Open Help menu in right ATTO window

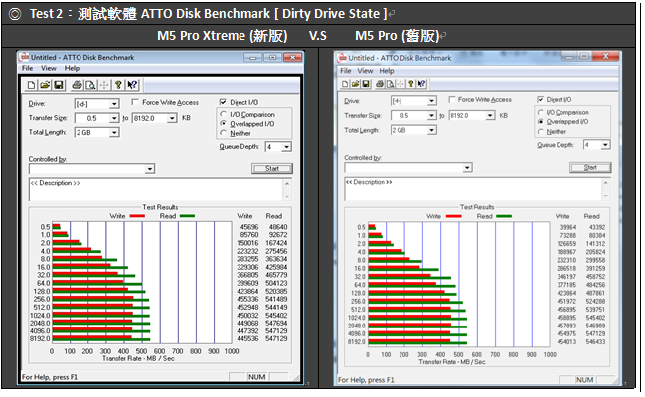tap(387, 71)
